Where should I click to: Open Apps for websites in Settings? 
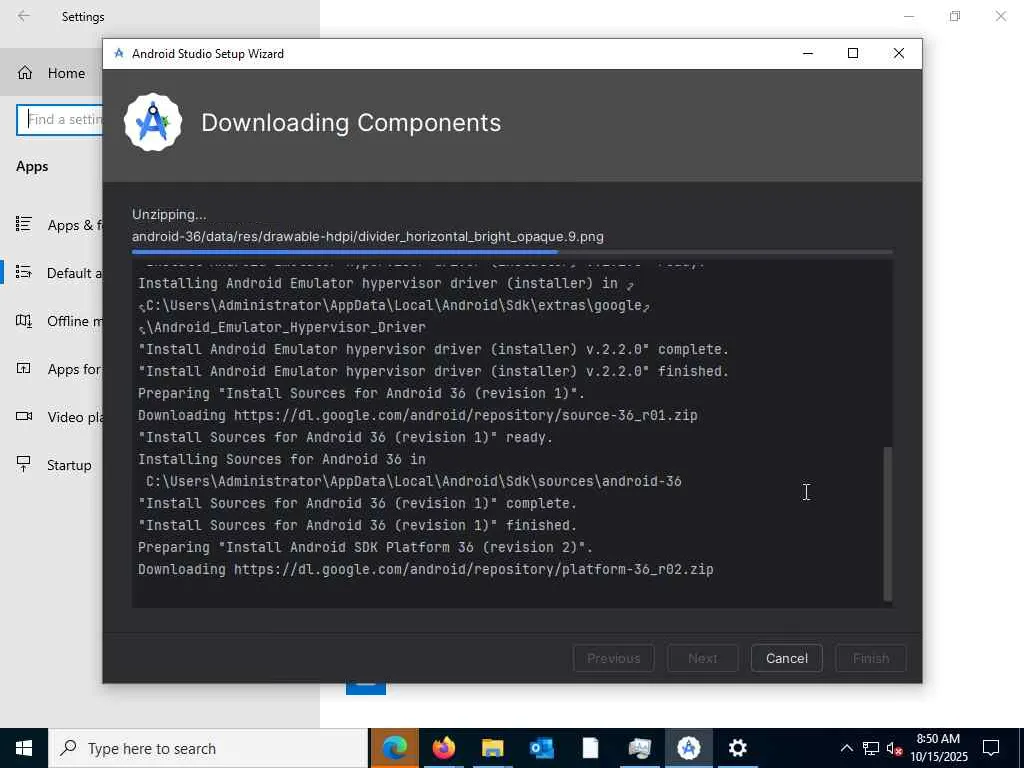tap(51, 369)
